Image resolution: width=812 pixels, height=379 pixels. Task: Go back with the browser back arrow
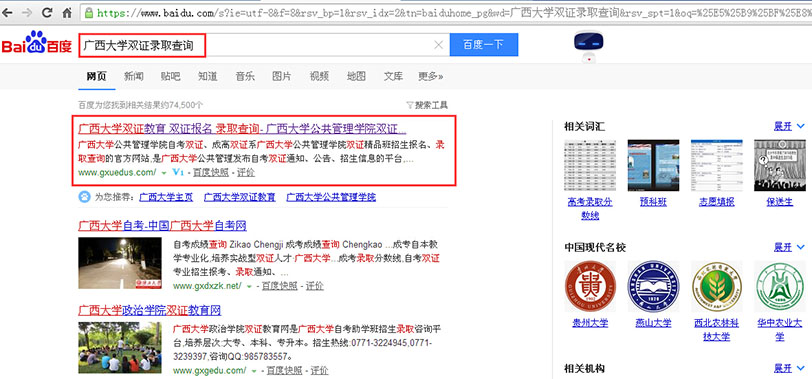(7, 12)
